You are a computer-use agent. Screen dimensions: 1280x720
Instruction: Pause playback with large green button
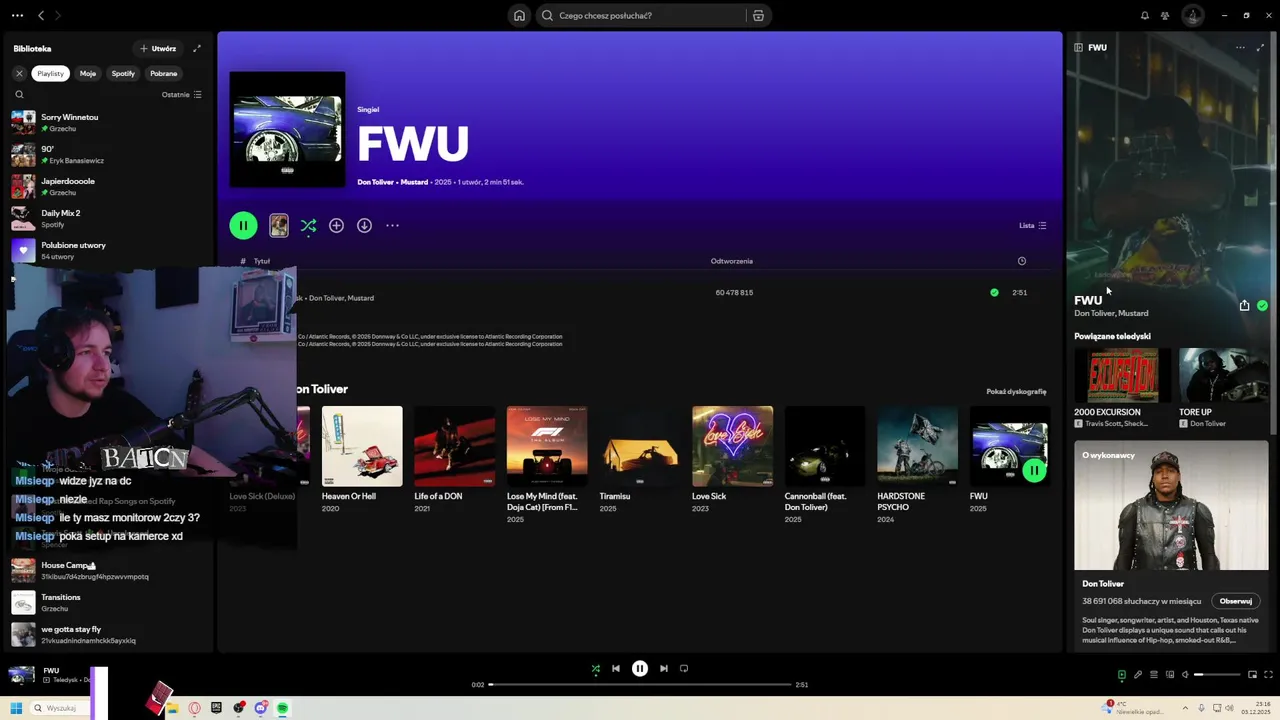[243, 225]
